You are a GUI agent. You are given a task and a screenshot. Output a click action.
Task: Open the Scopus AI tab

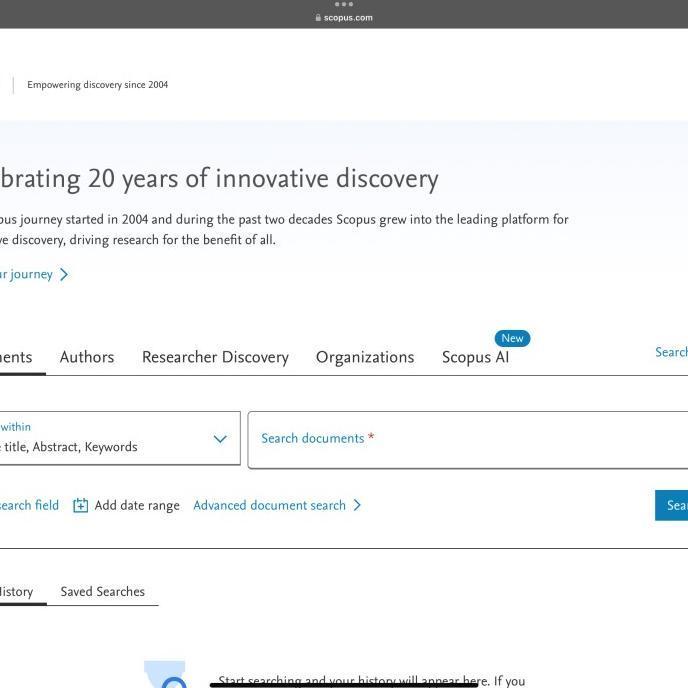click(x=476, y=358)
